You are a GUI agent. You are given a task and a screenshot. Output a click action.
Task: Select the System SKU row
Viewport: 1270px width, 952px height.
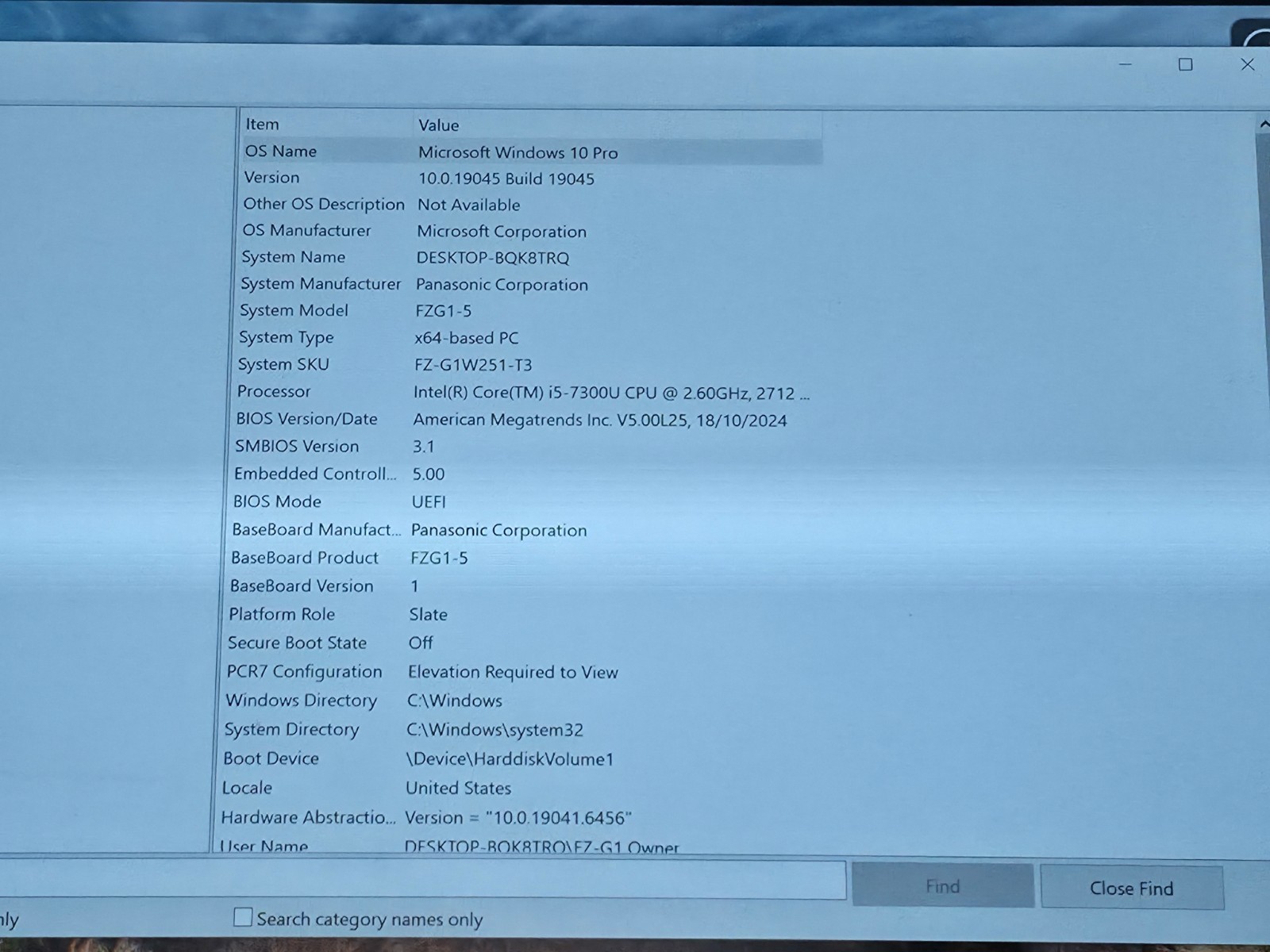pyautogui.click(x=529, y=364)
